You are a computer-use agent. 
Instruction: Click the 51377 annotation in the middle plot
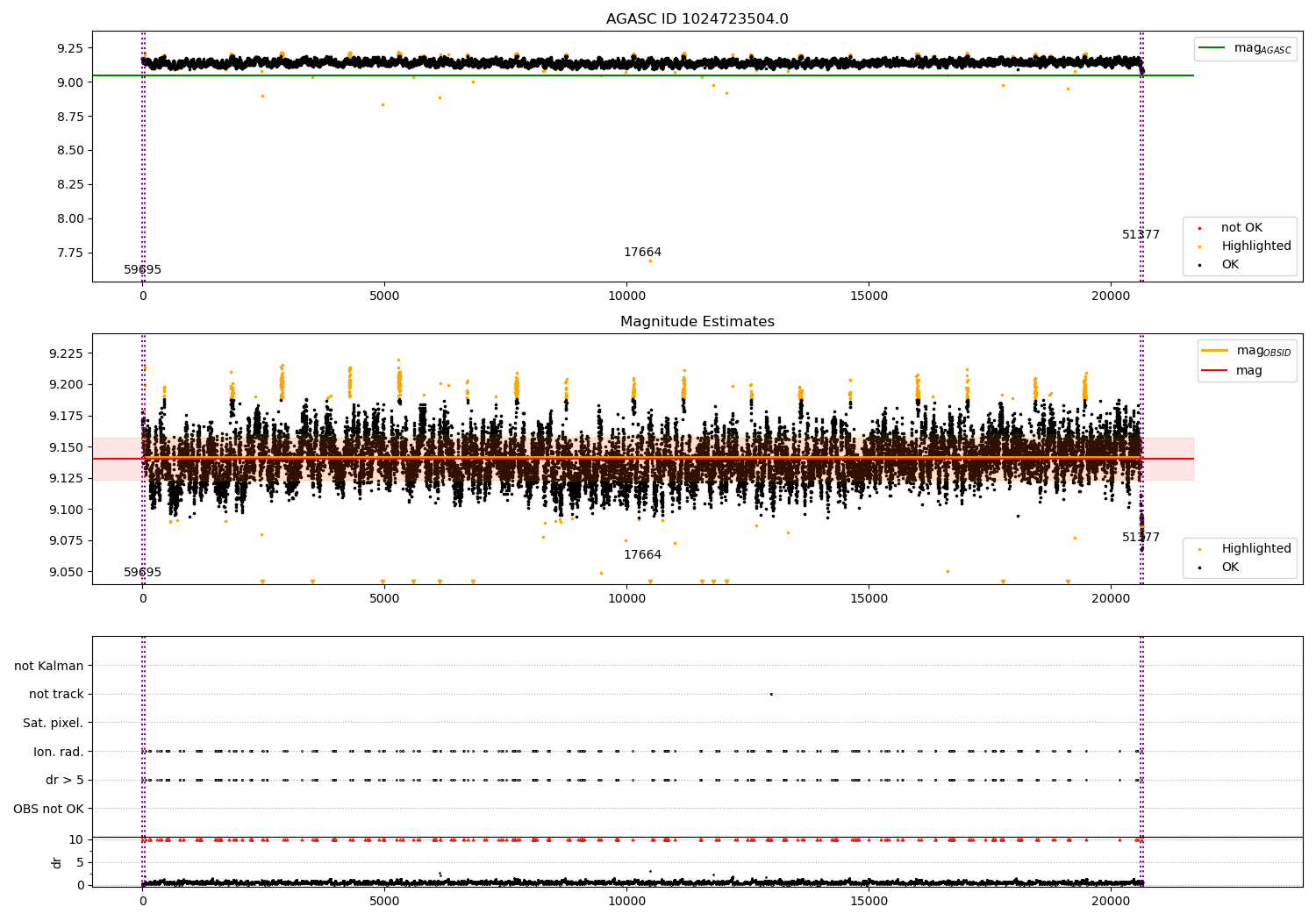click(x=1141, y=538)
